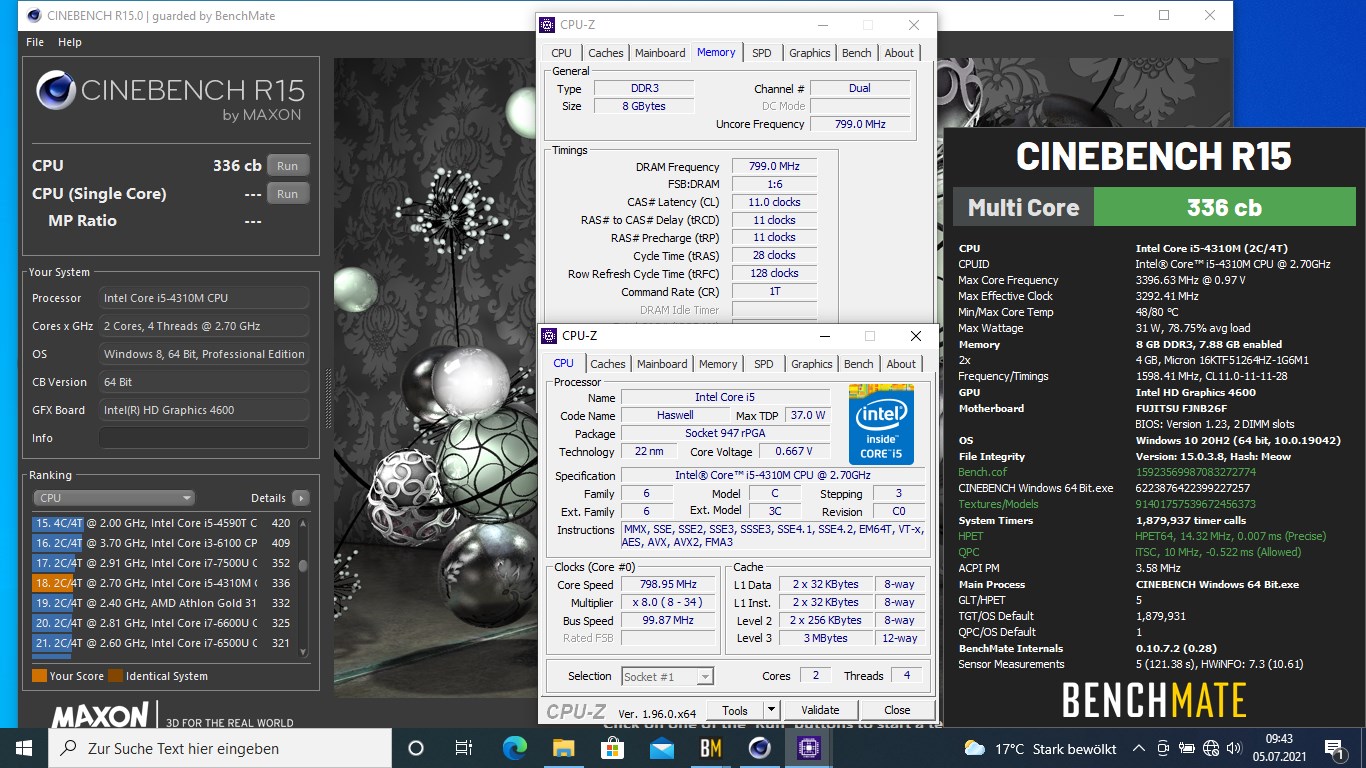The width and height of the screenshot is (1366, 768).
Task: Select ranking entry i5-4590T 420
Action: (163, 523)
